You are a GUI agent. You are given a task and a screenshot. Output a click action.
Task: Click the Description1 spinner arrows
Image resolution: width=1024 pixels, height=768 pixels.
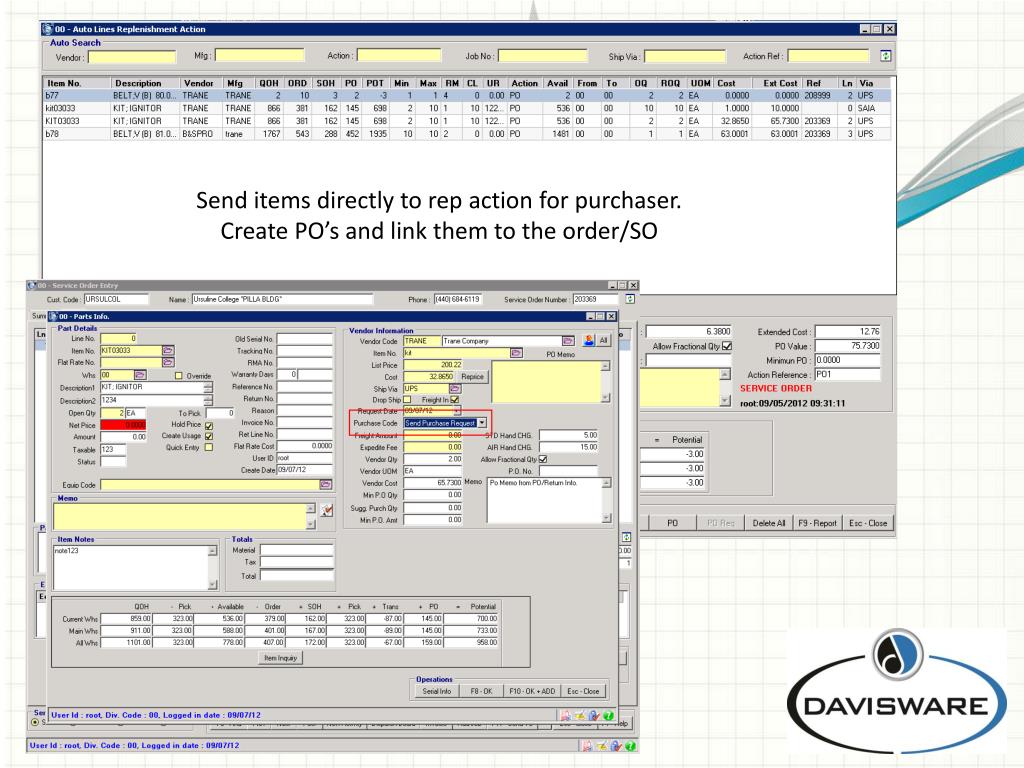[x=208, y=387]
